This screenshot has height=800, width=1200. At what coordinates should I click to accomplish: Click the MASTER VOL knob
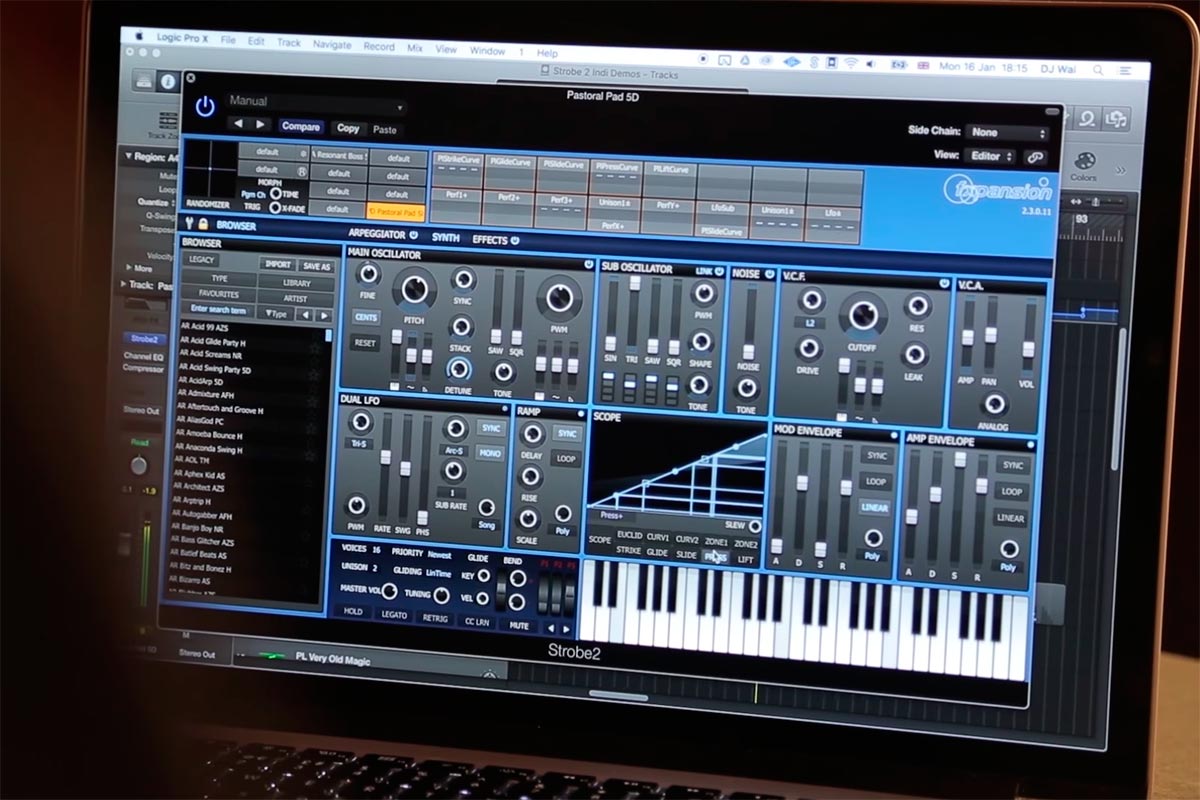[x=390, y=592]
